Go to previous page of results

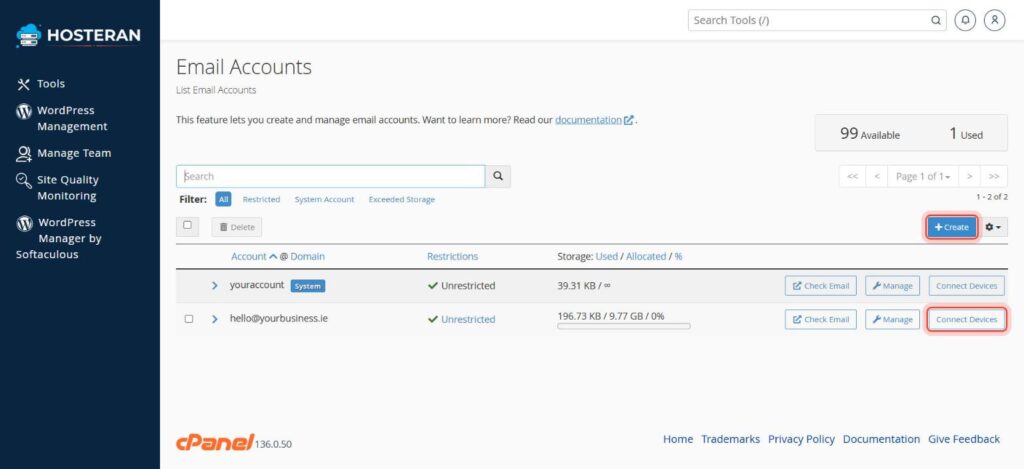(x=876, y=176)
